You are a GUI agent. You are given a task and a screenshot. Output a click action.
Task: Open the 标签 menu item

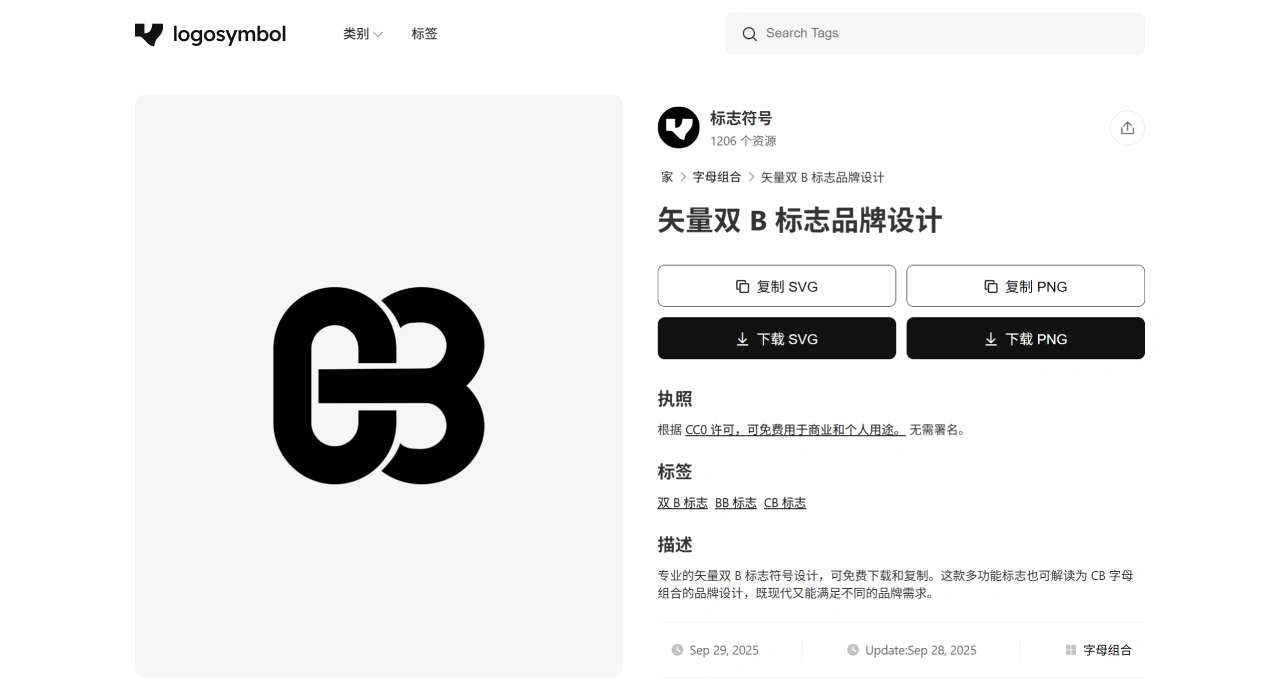(424, 34)
